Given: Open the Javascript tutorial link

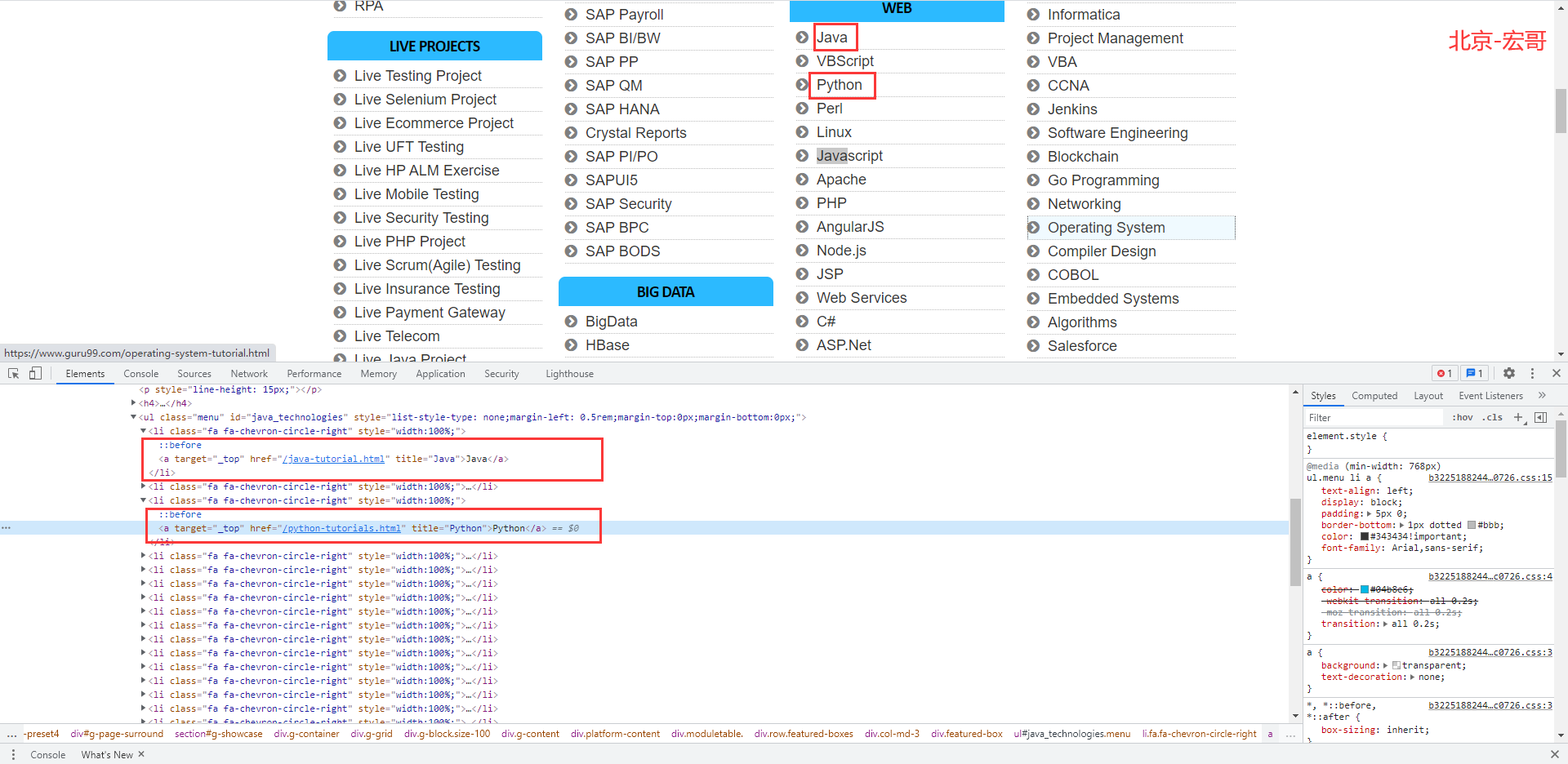Looking at the screenshot, I should tap(849, 156).
